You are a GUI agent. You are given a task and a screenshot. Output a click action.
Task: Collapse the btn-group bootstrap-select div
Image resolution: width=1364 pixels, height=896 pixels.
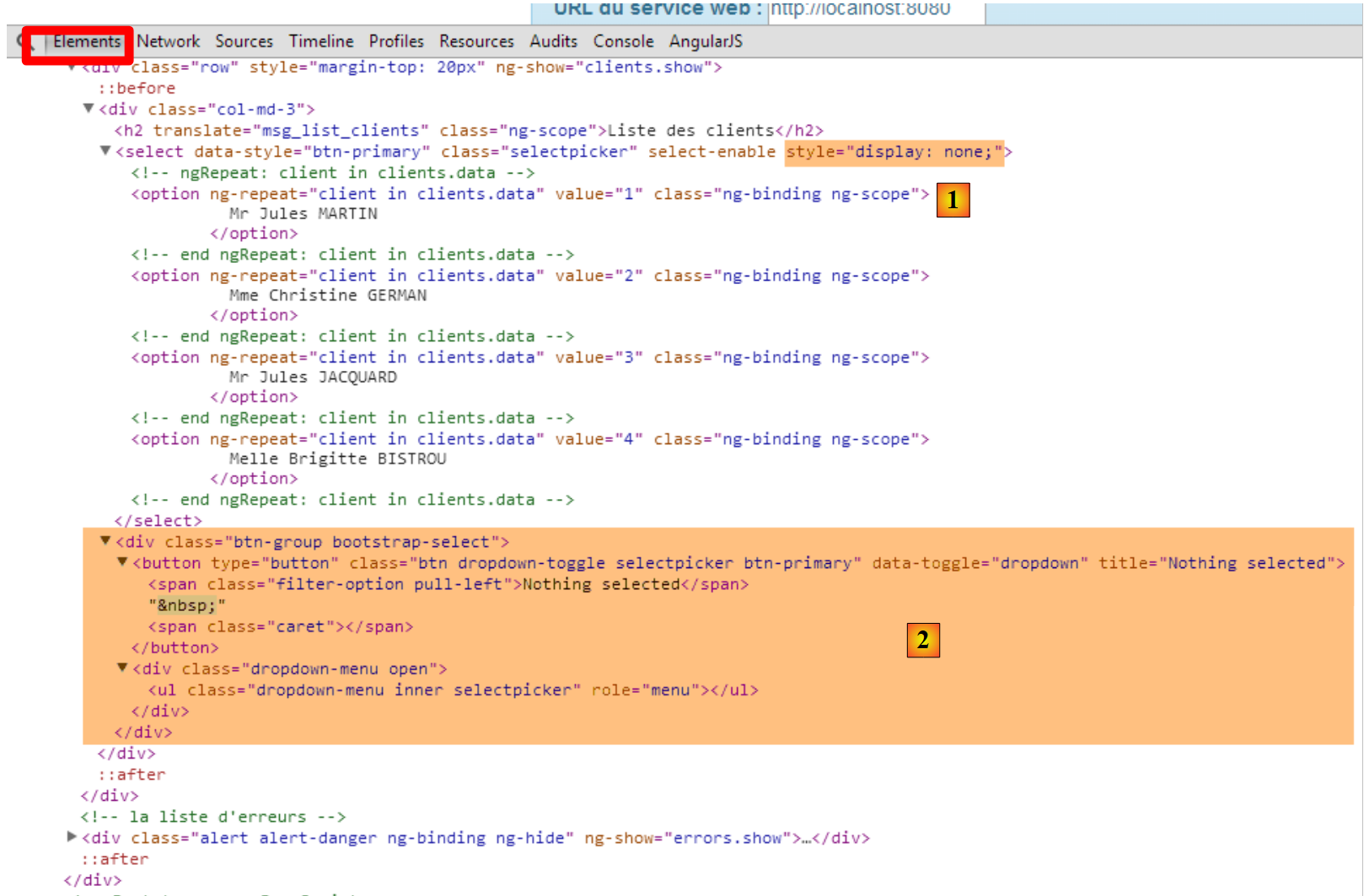pos(105,541)
